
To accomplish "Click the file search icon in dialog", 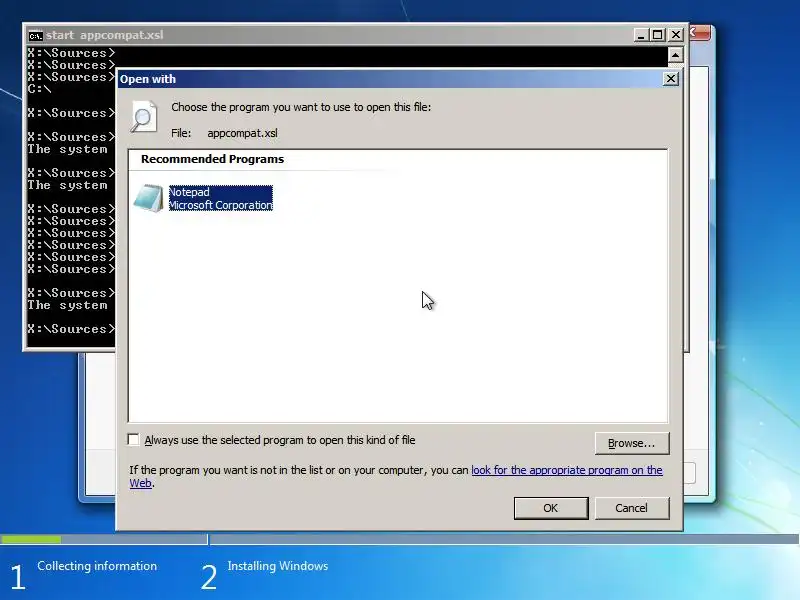I will click(x=143, y=117).
